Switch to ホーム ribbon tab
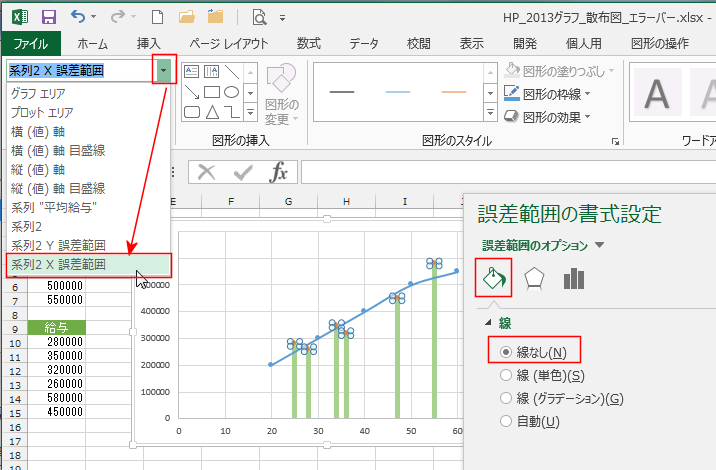716x470 pixels. [93, 44]
